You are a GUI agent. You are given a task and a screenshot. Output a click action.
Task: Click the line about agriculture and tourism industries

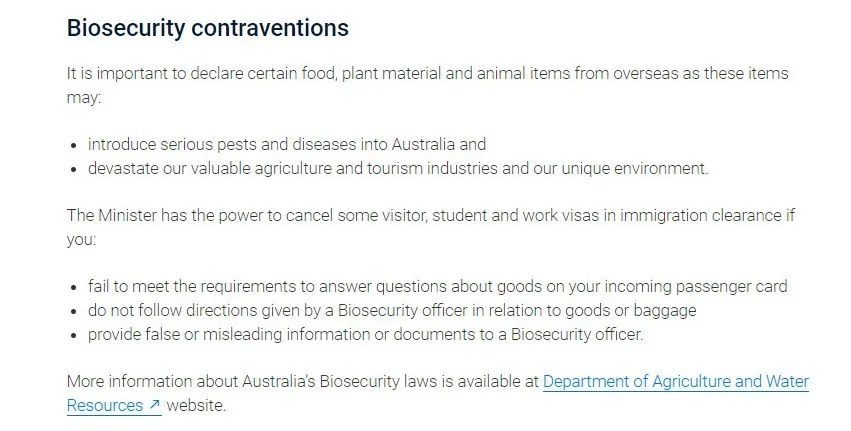(x=398, y=168)
